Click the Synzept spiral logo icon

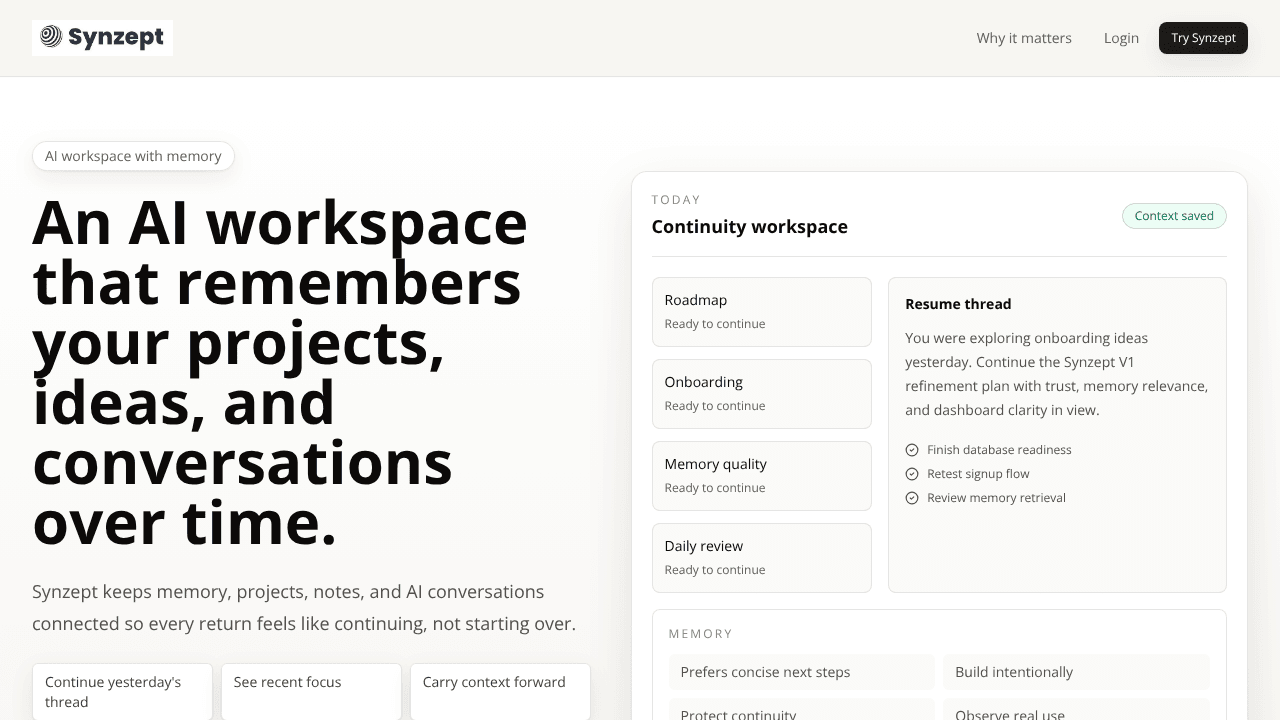coord(50,37)
